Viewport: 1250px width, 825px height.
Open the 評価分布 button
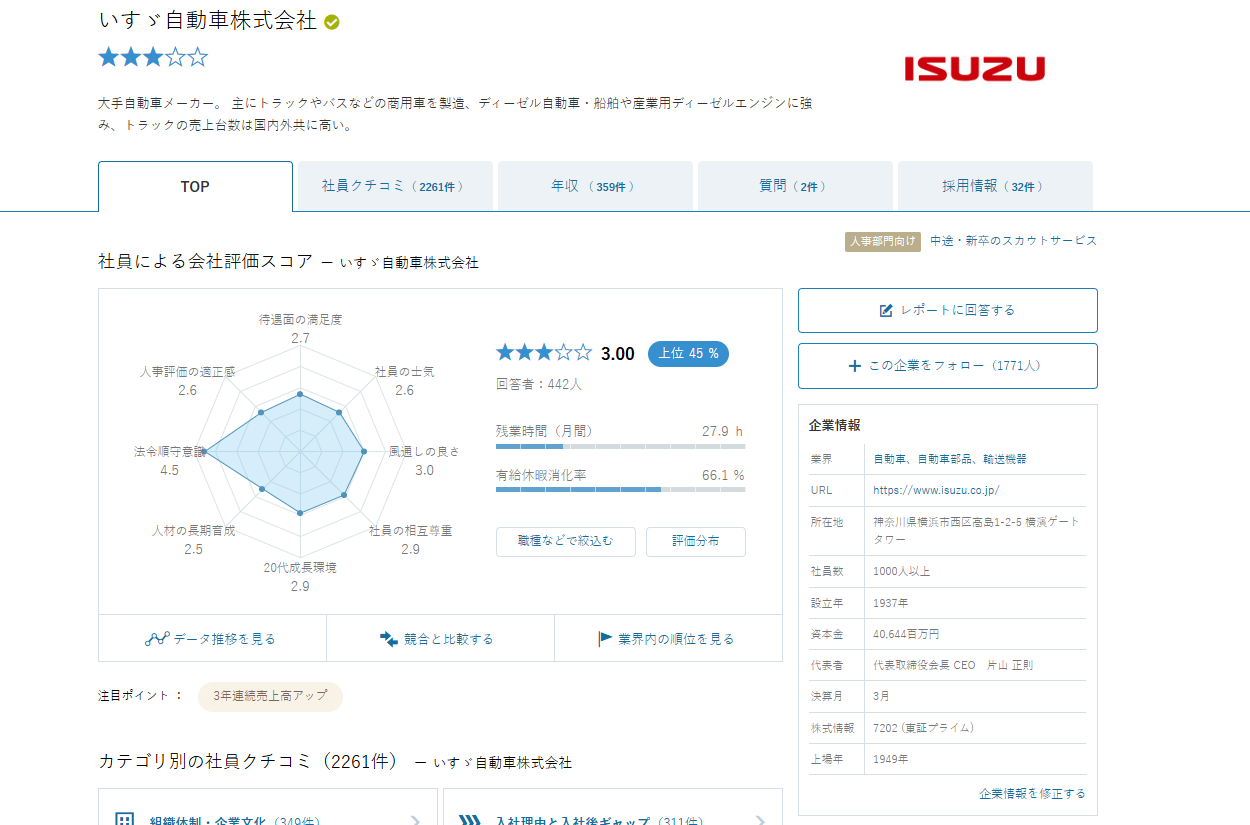click(x=696, y=542)
